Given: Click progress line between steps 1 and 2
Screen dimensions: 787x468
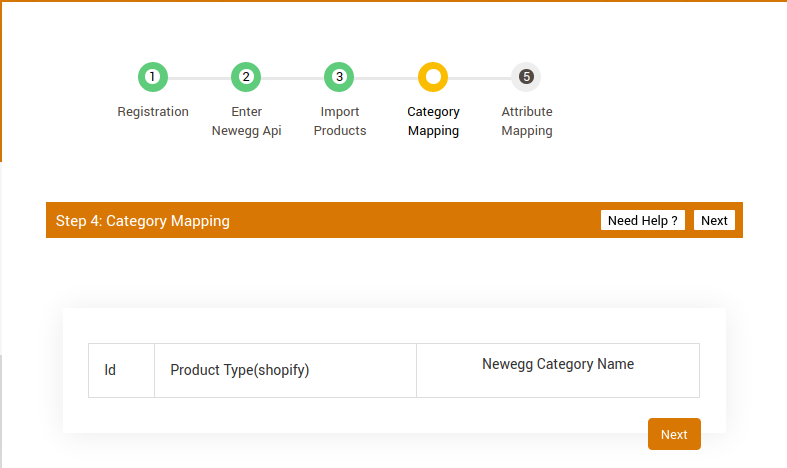Looking at the screenshot, I should (x=199, y=77).
